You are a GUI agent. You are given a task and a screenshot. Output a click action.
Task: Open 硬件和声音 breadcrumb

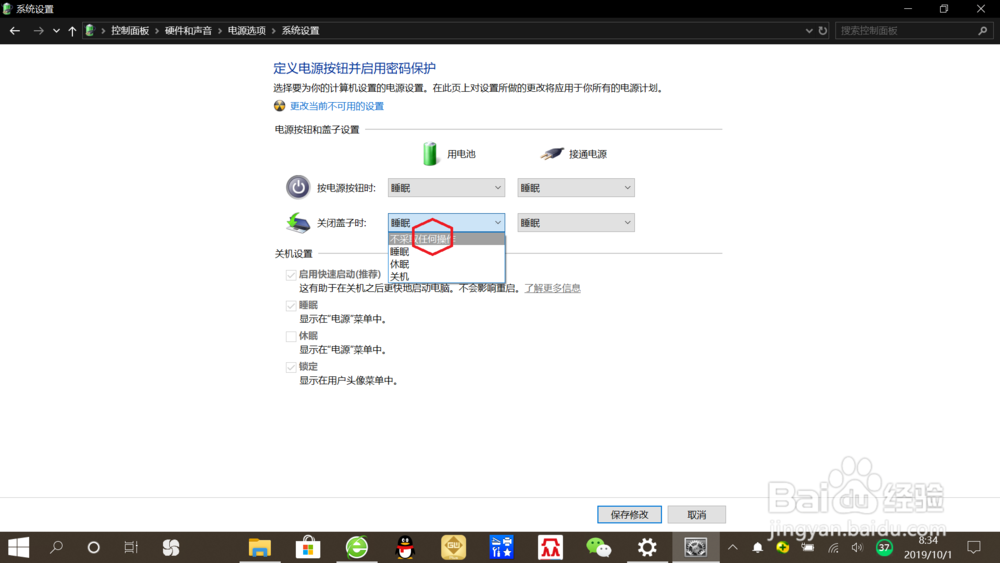click(188, 31)
